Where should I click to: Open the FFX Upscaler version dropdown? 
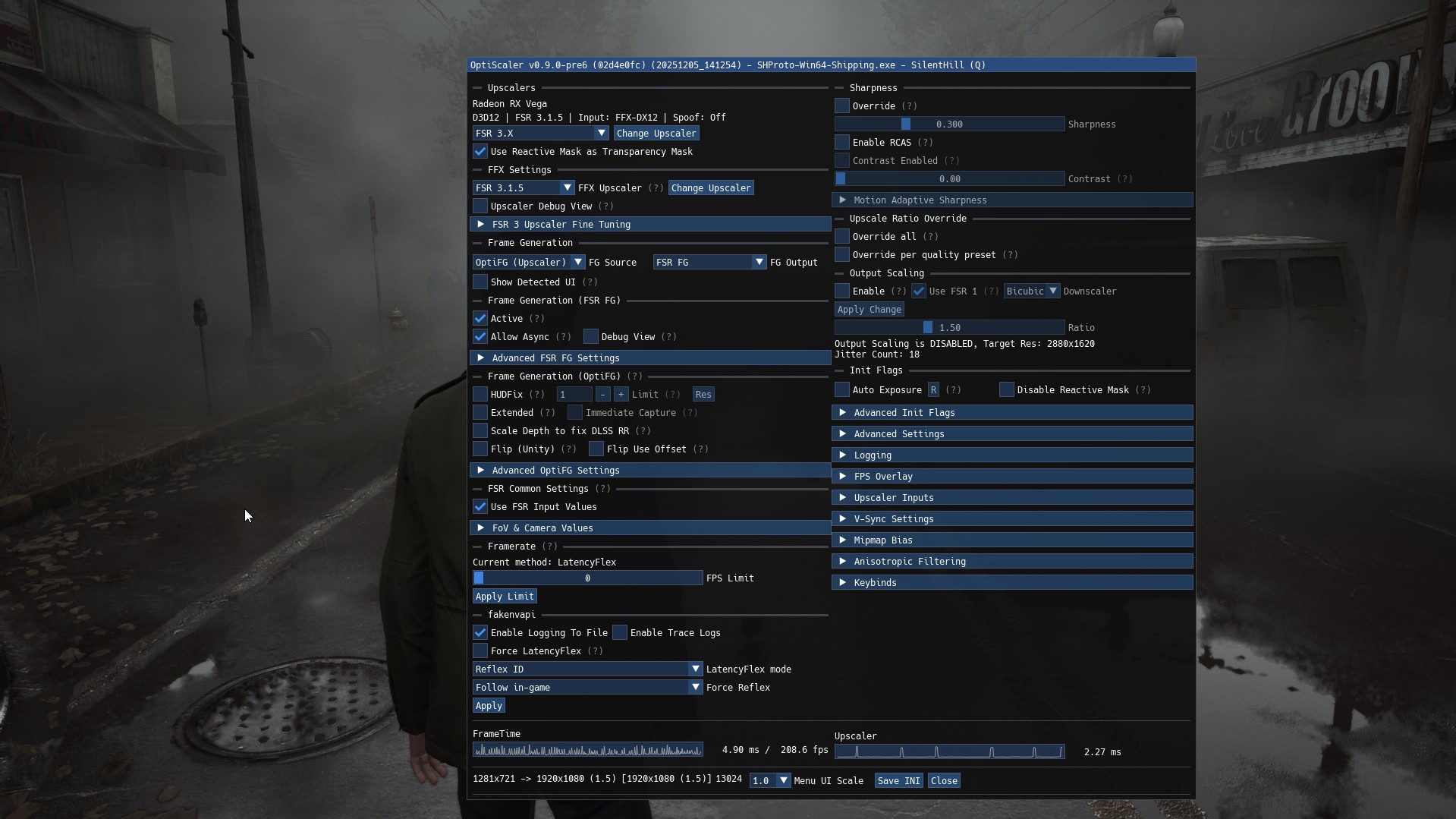click(524, 188)
